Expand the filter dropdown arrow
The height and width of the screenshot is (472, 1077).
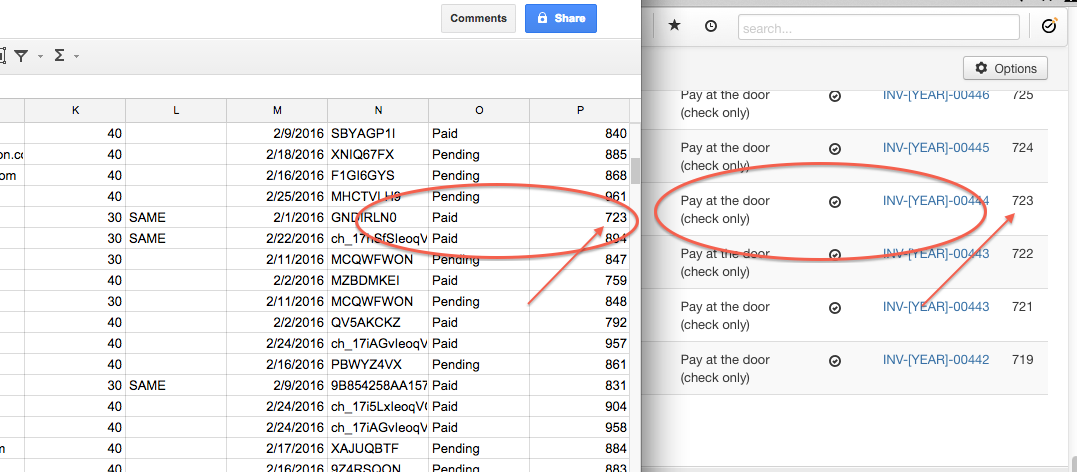[x=40, y=57]
